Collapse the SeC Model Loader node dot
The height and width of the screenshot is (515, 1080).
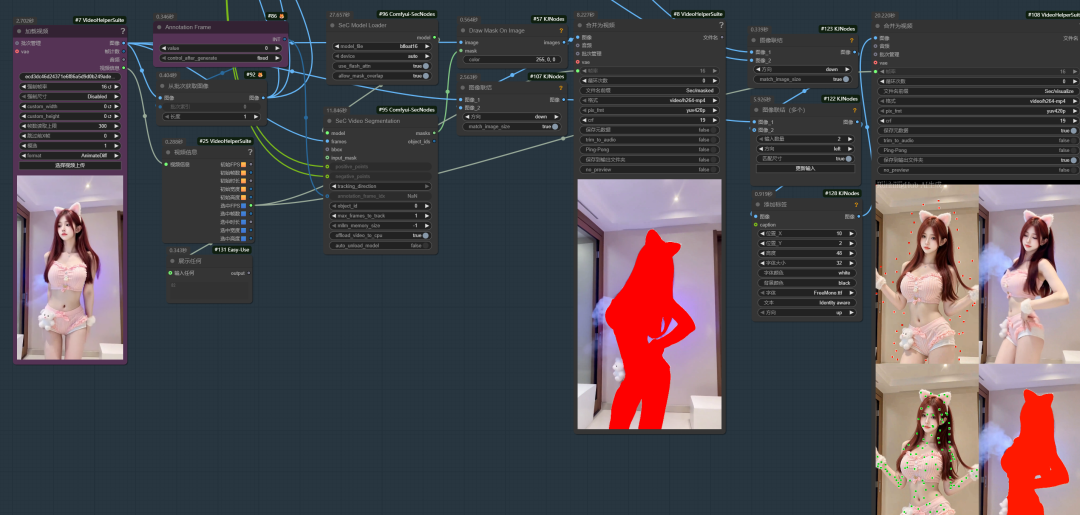[331, 25]
